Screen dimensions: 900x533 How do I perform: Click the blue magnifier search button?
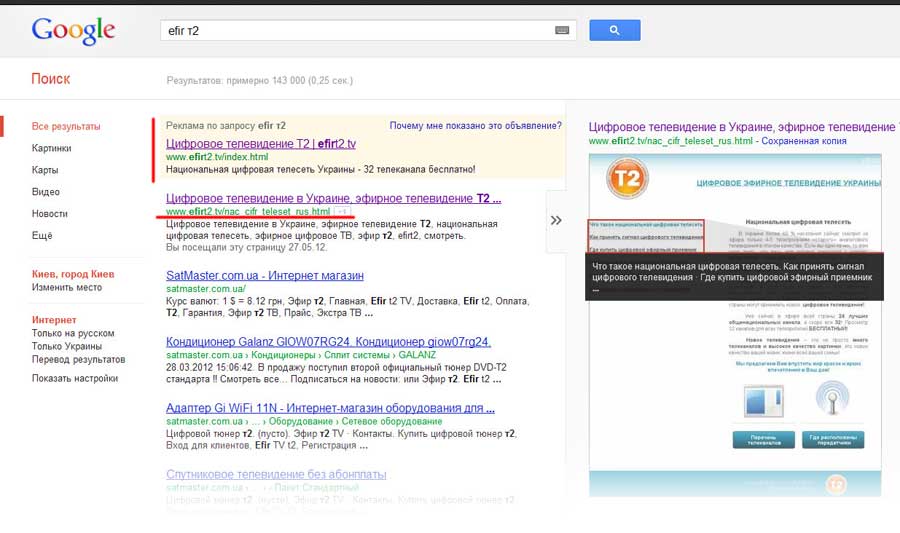pos(615,30)
